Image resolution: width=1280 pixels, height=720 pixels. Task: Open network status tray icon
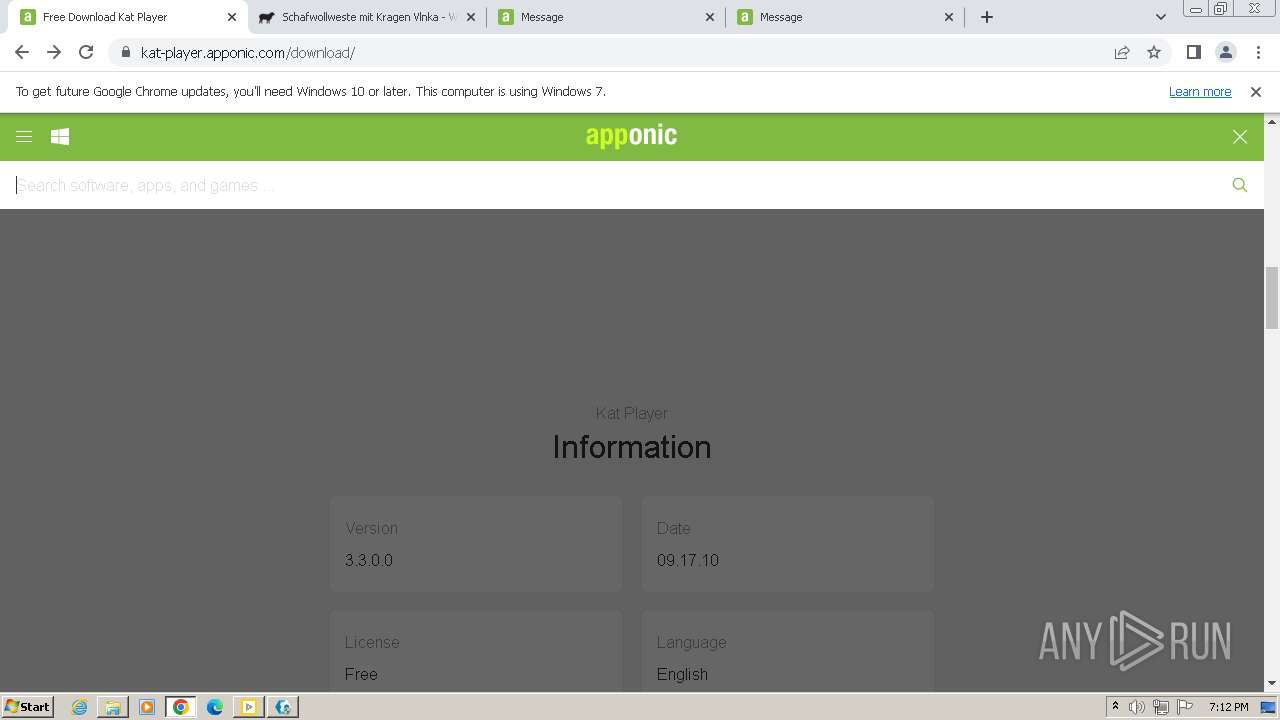point(1161,707)
